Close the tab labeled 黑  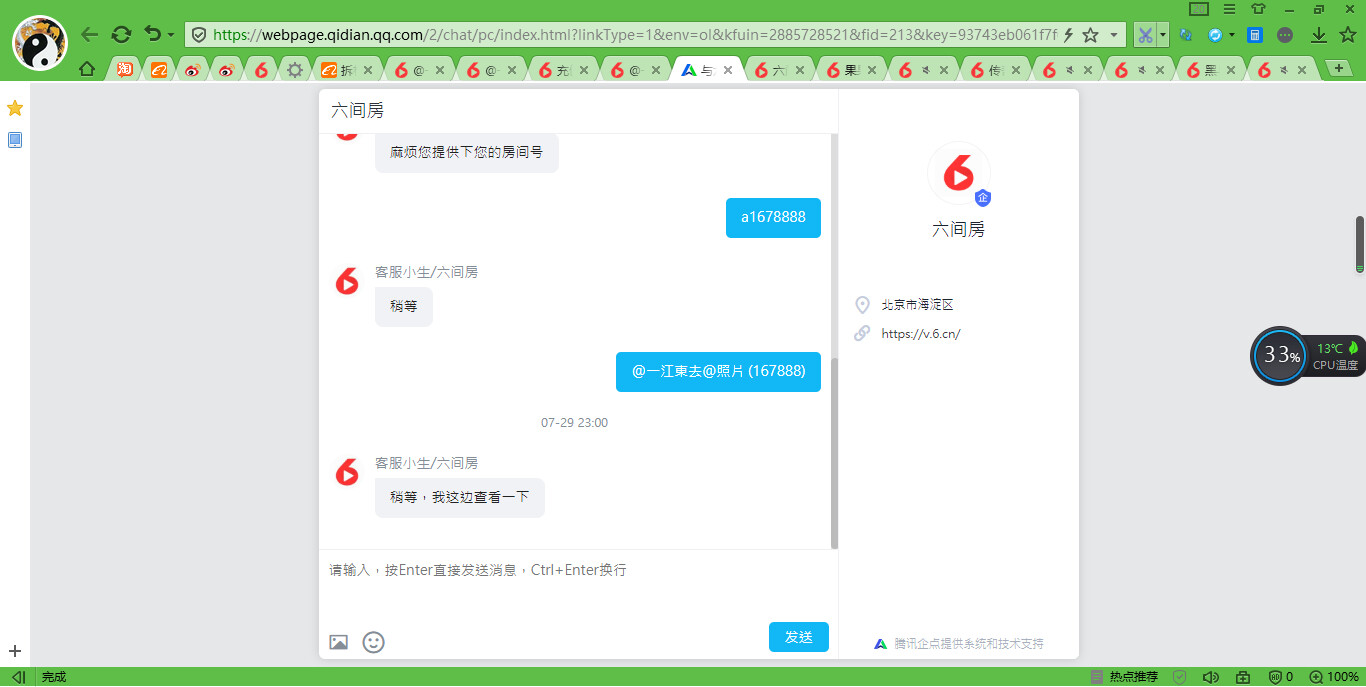(1232, 70)
